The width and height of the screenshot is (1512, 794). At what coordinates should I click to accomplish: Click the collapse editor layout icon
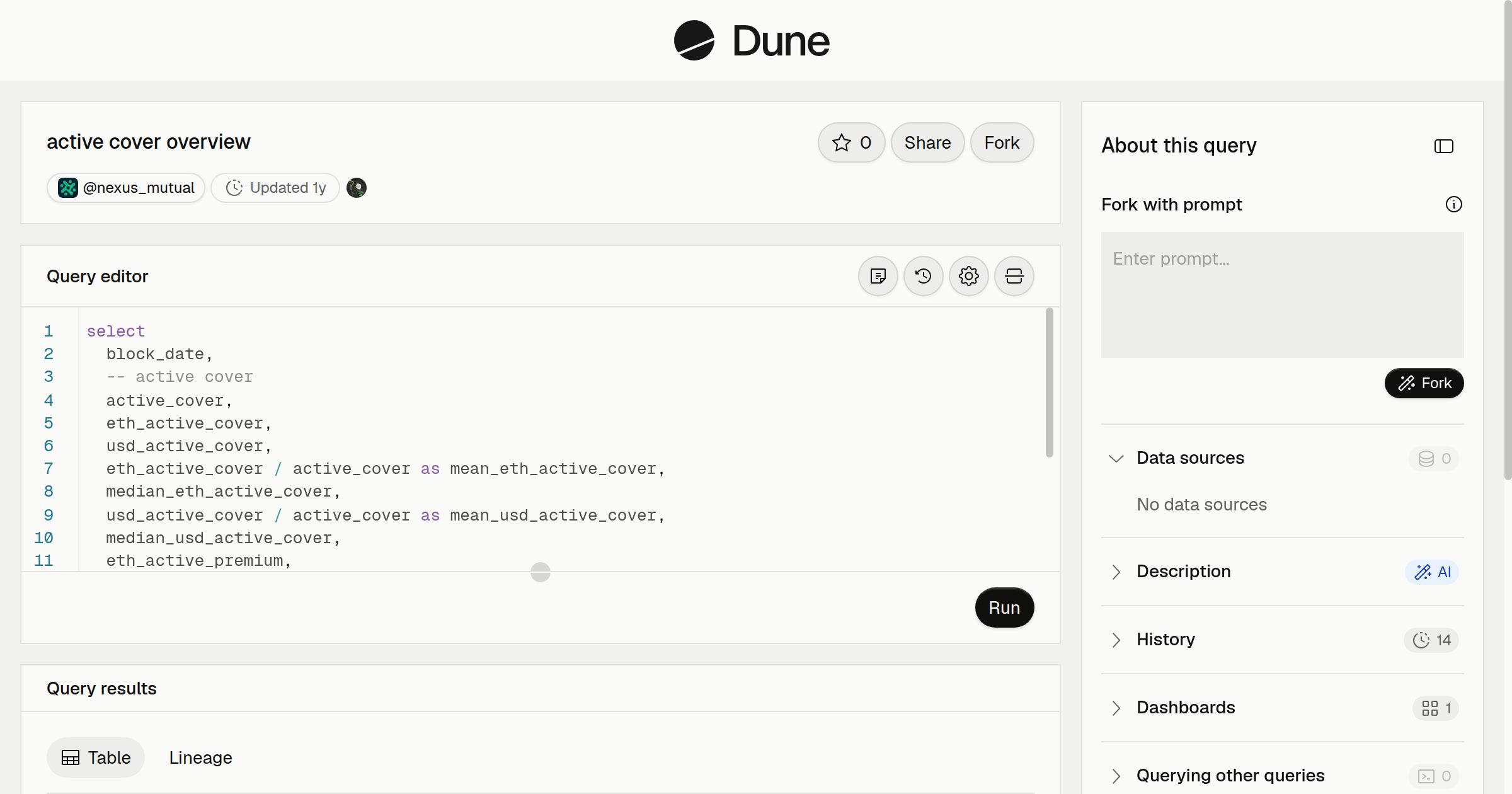point(1014,276)
